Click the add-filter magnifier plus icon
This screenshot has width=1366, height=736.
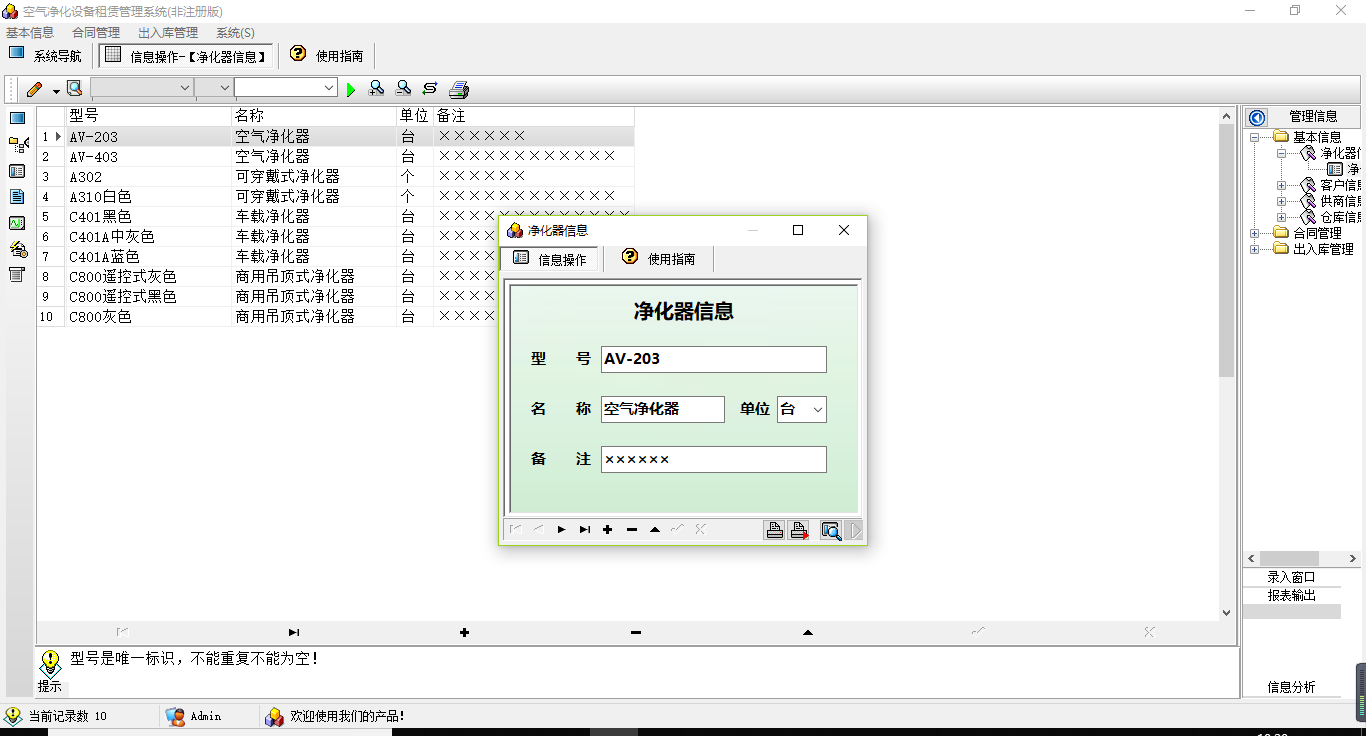pos(377,89)
